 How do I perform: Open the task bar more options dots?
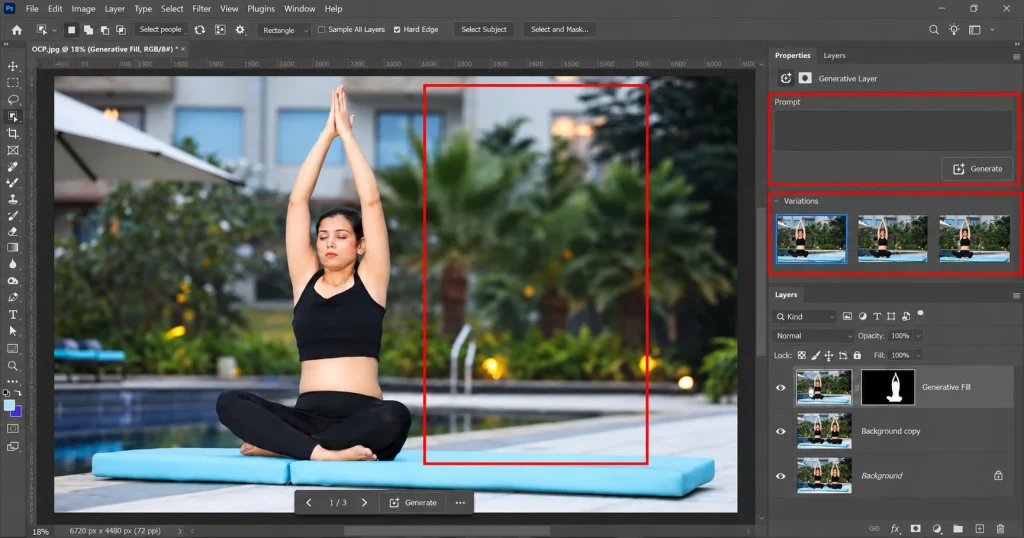click(x=460, y=503)
